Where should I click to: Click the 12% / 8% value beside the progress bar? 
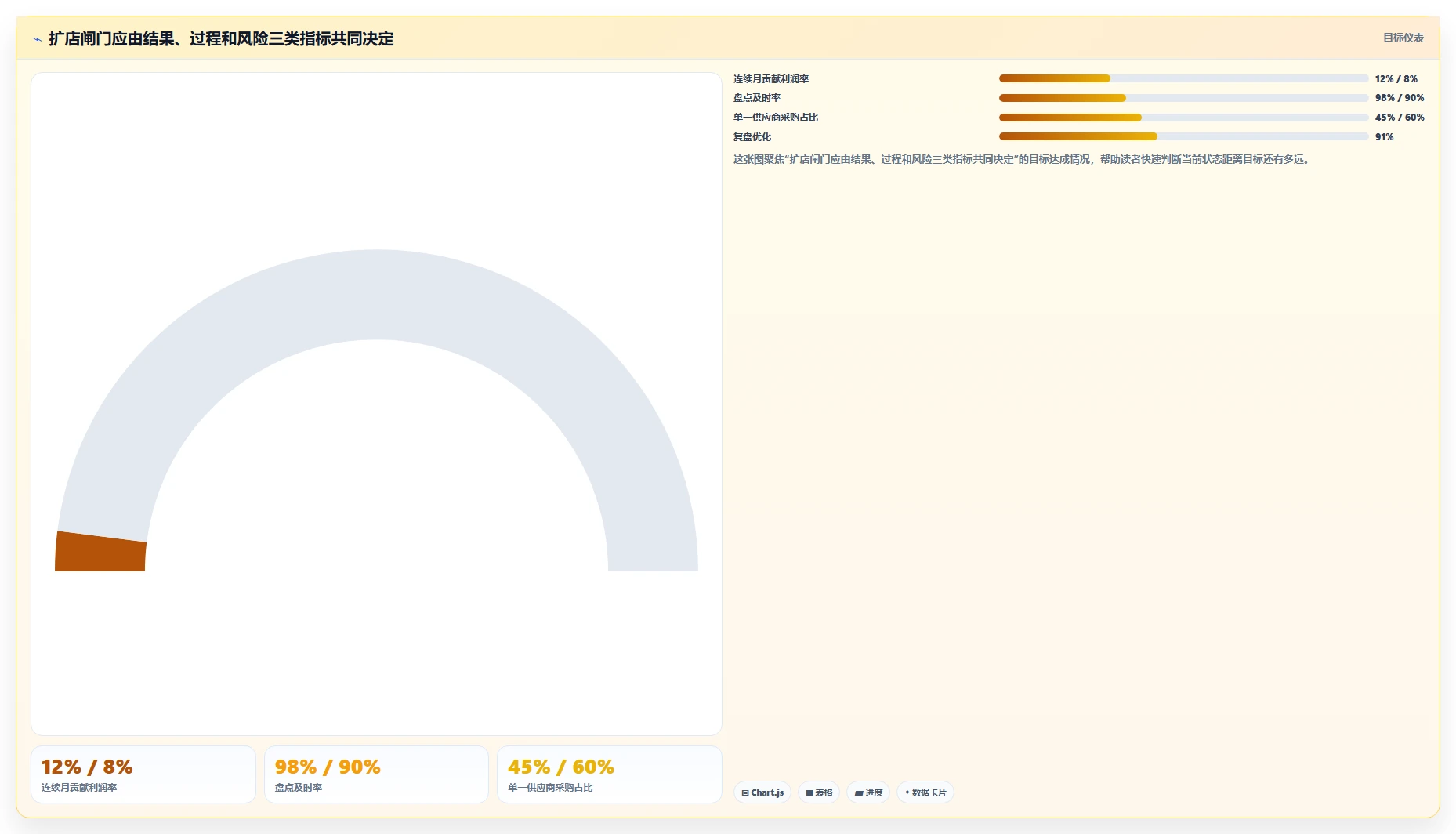tap(1396, 79)
